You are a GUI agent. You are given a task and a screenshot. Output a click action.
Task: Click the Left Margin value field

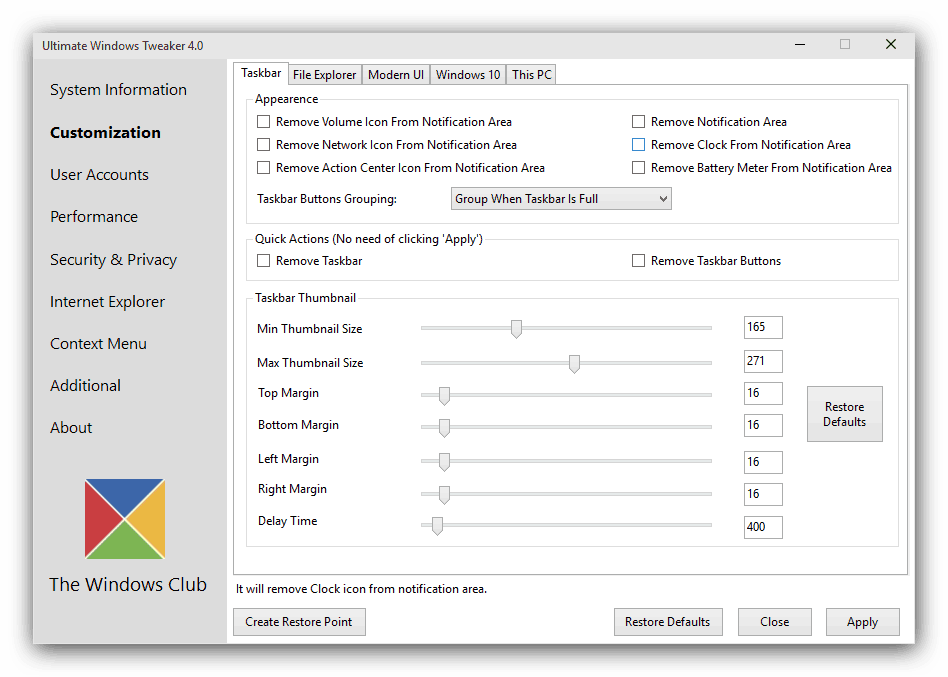coord(763,462)
